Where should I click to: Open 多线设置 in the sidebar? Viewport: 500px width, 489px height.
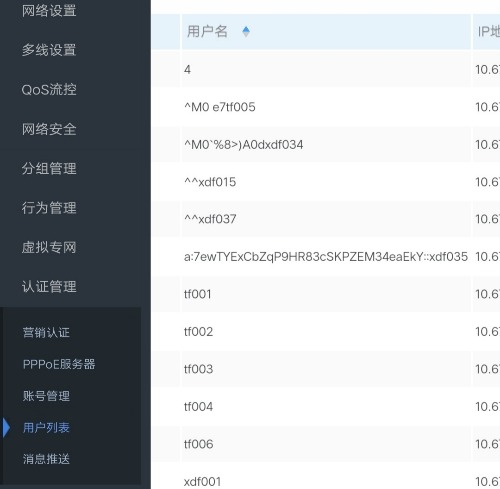49,50
